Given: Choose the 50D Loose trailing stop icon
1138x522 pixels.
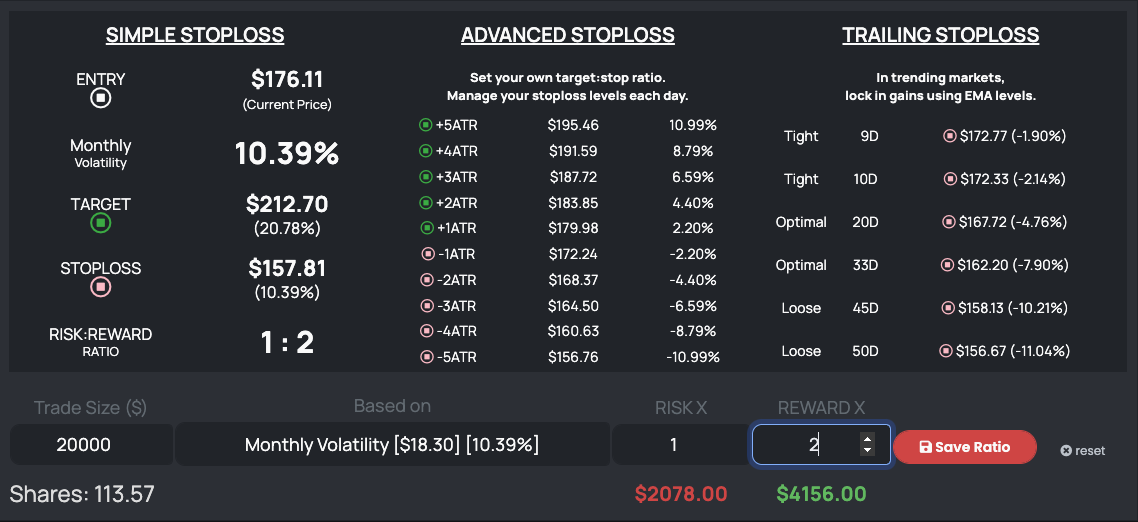Looking at the screenshot, I should 946,351.
